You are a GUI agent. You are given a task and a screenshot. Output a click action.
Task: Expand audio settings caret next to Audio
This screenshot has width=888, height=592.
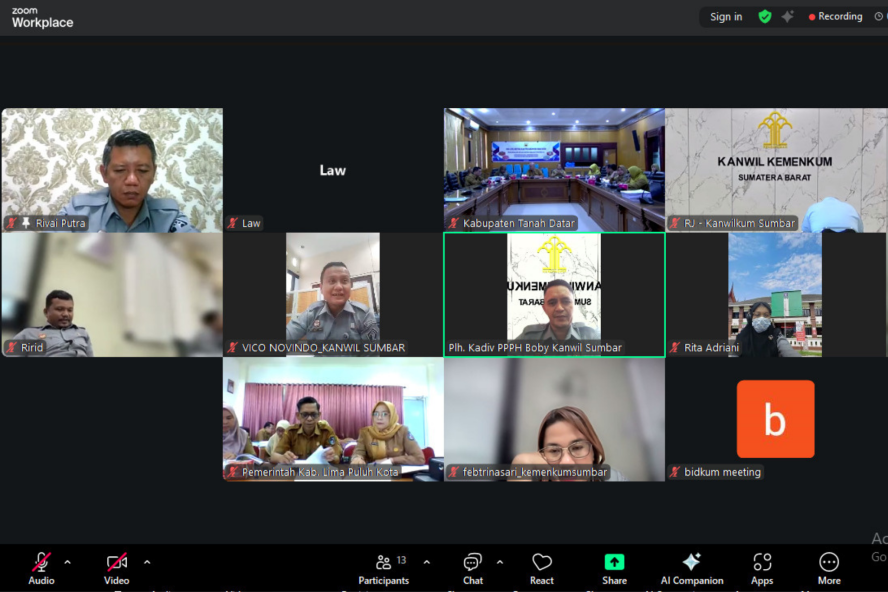click(x=68, y=562)
